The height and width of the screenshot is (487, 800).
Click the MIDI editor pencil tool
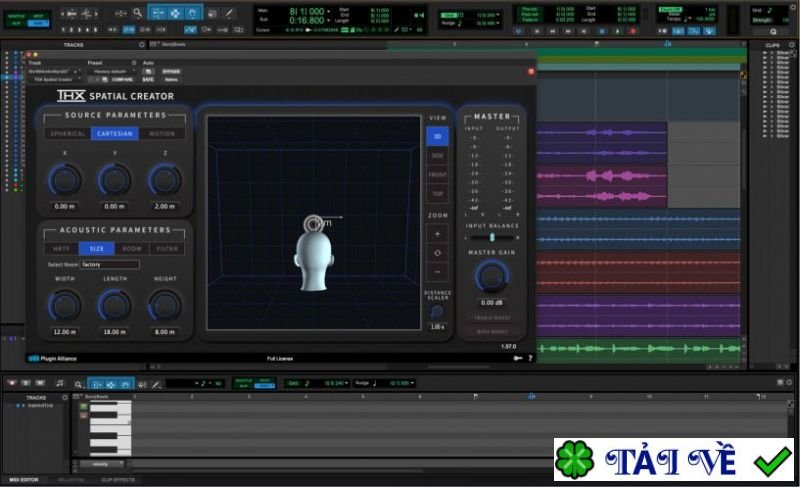pyautogui.click(x=156, y=383)
